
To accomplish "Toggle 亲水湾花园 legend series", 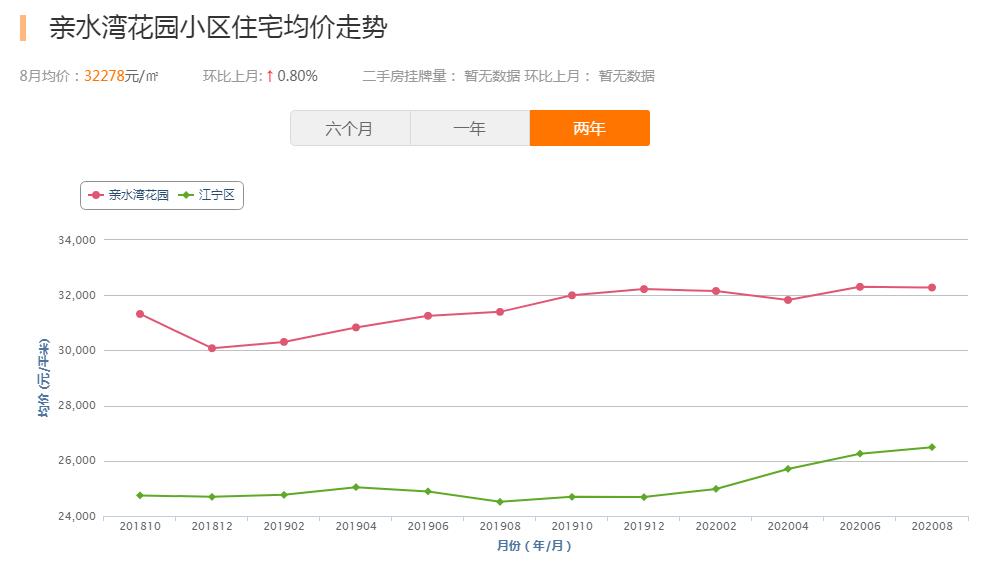I will pyautogui.click(x=129, y=195).
